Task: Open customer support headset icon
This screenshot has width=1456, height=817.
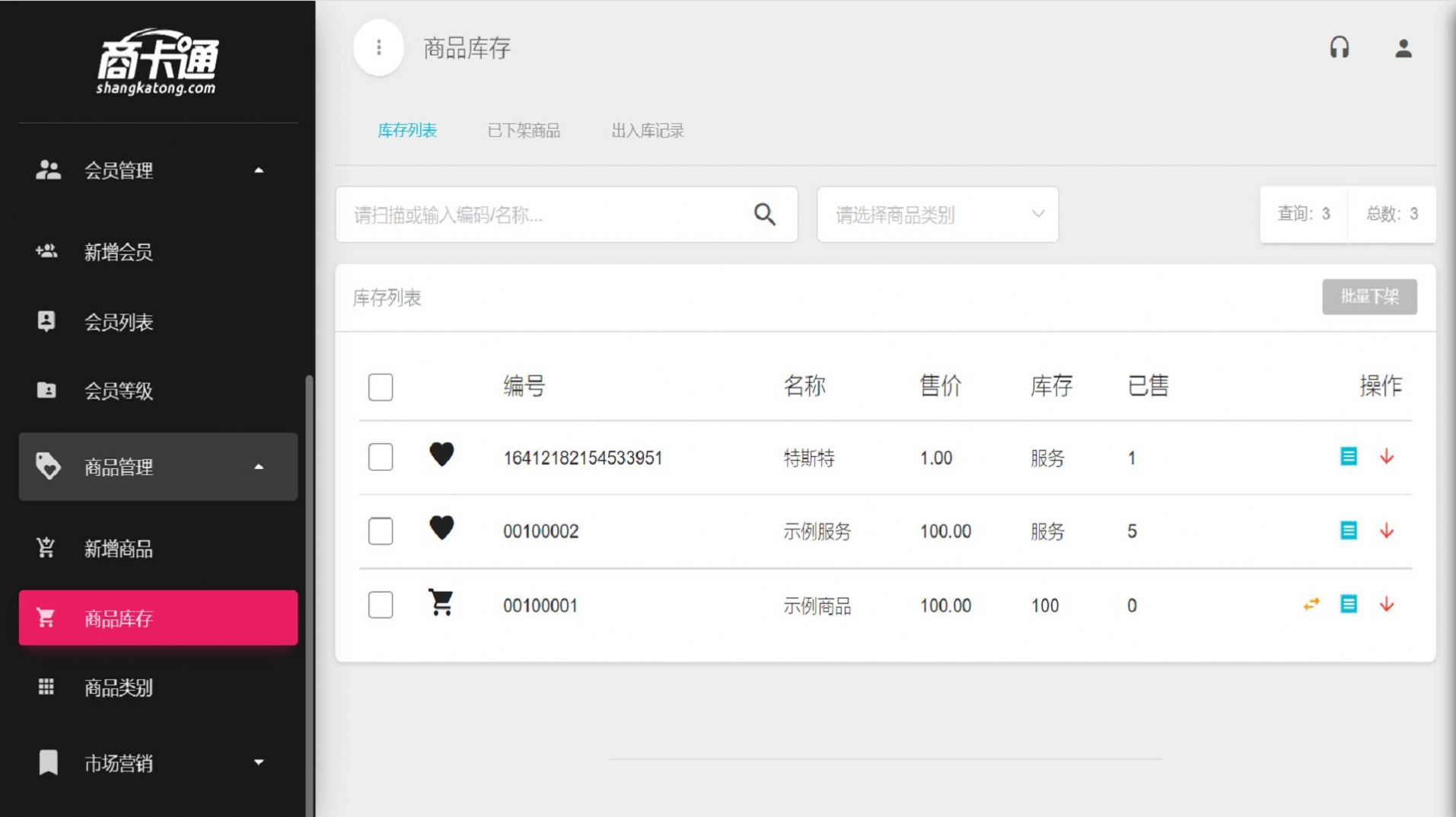Action: coord(1340,48)
